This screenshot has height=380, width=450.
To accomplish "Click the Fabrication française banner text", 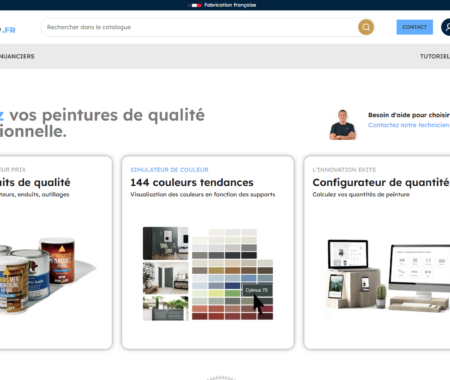I will coord(230,5).
